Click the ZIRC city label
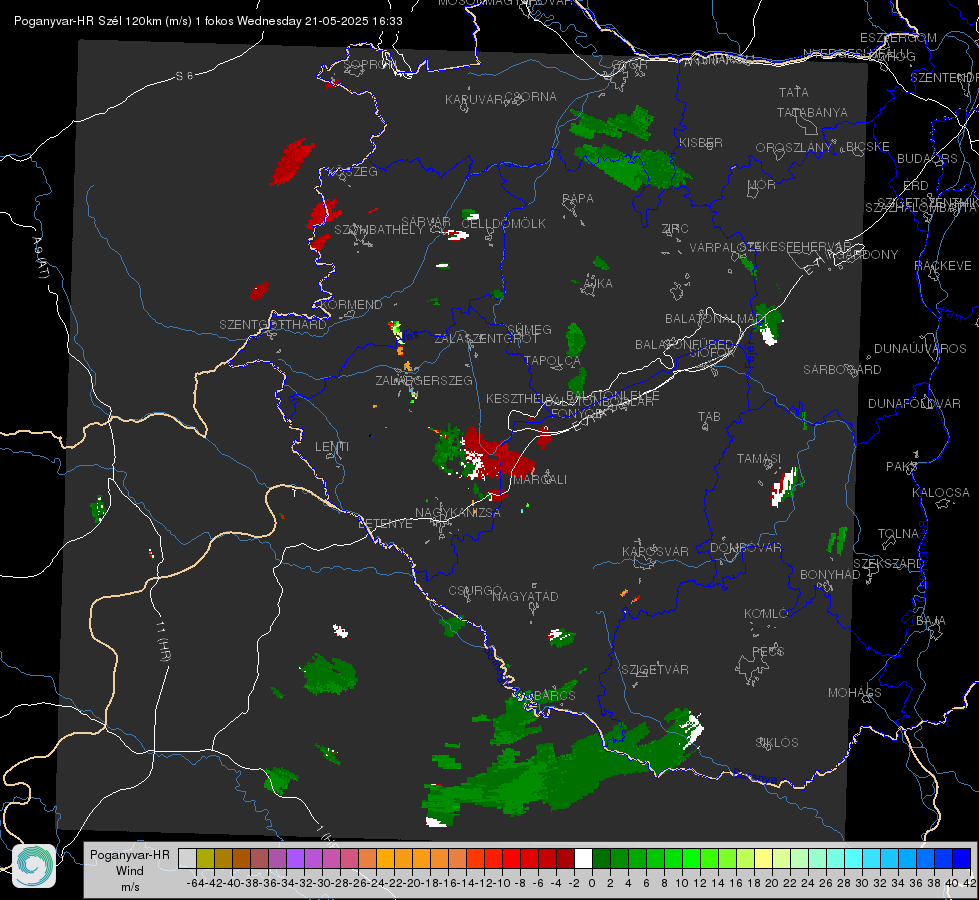Screen dimensions: 979x900 (x=675, y=228)
